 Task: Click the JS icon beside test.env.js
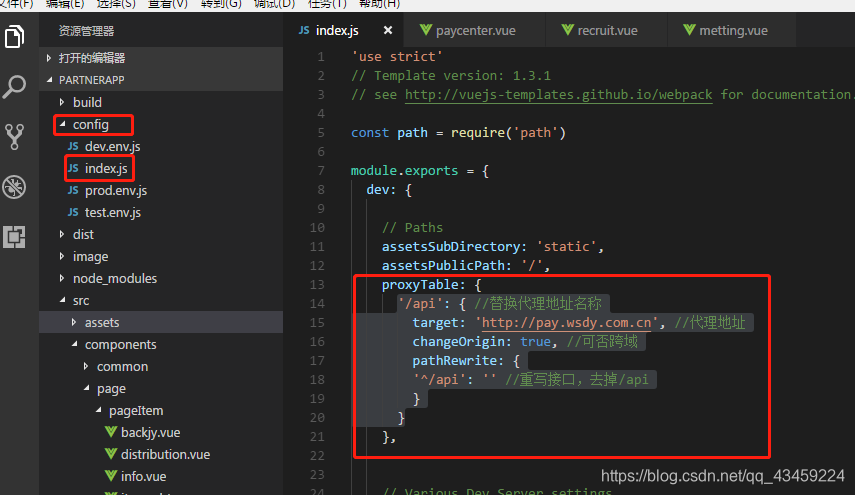tap(73, 212)
